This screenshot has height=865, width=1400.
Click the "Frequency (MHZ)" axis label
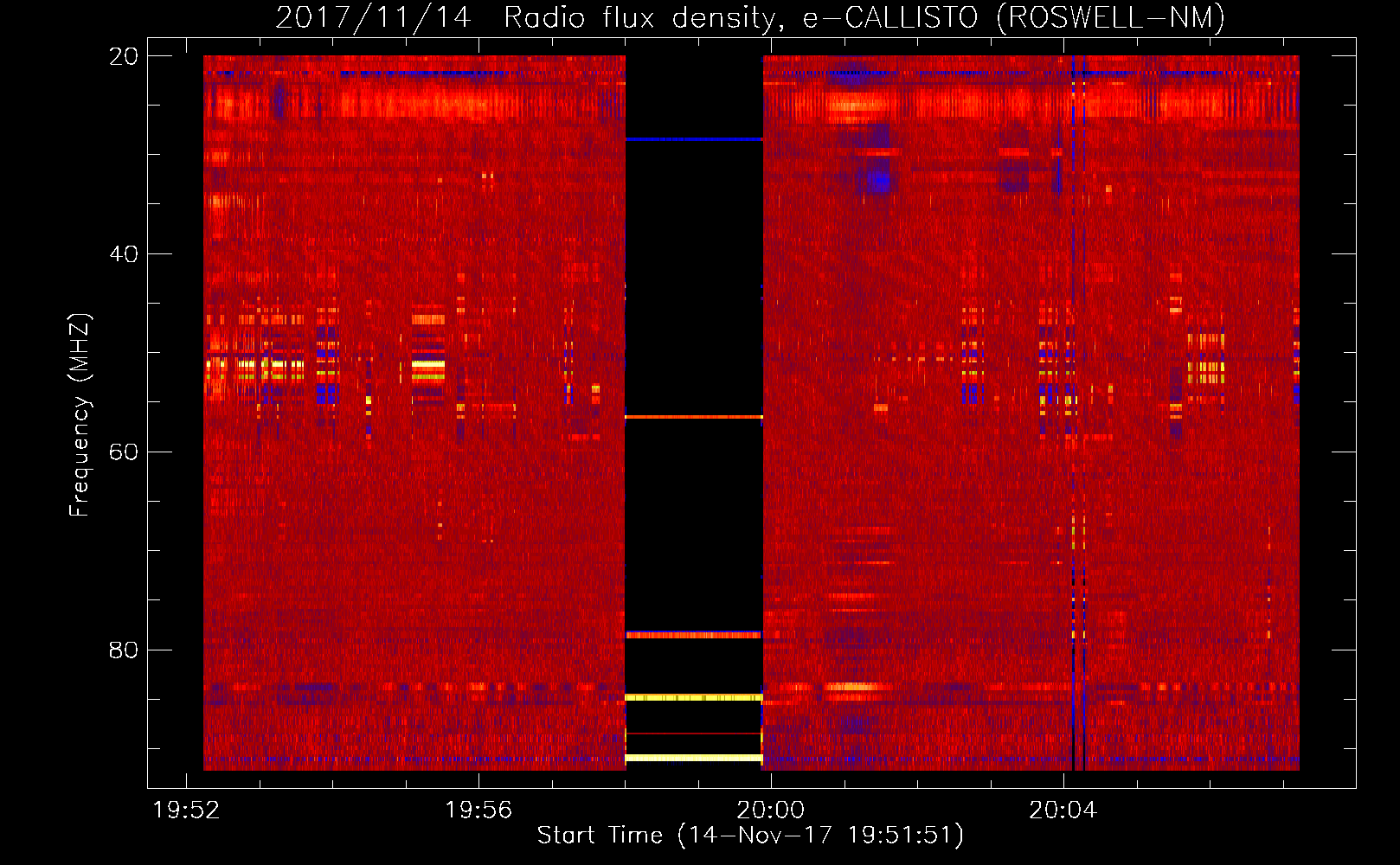tap(80, 415)
